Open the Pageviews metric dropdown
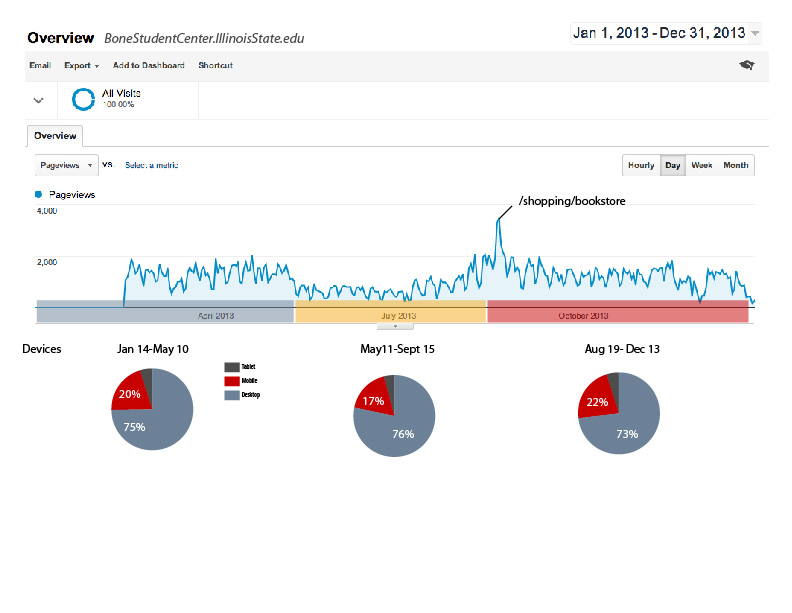Screen dimensions: 792x613 tap(66, 165)
